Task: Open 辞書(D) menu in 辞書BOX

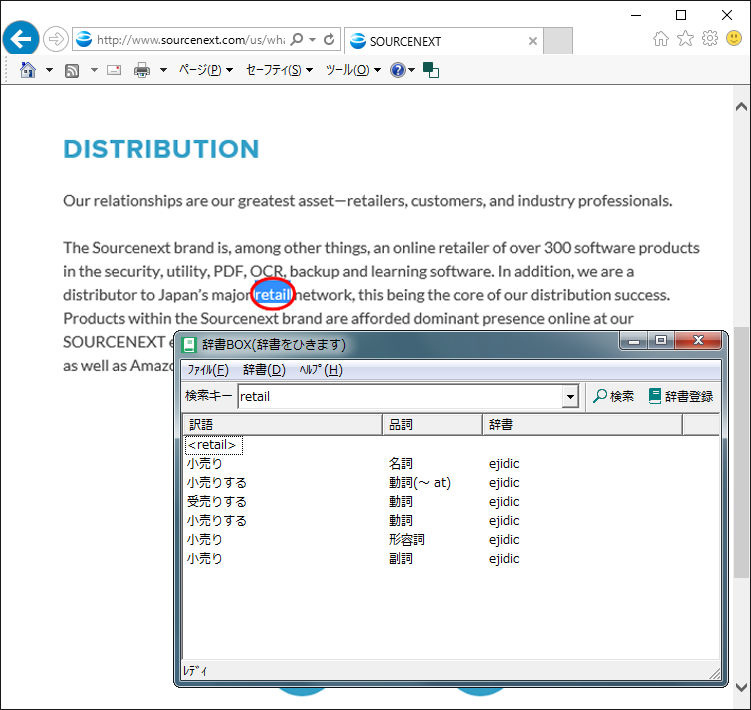Action: (x=264, y=370)
